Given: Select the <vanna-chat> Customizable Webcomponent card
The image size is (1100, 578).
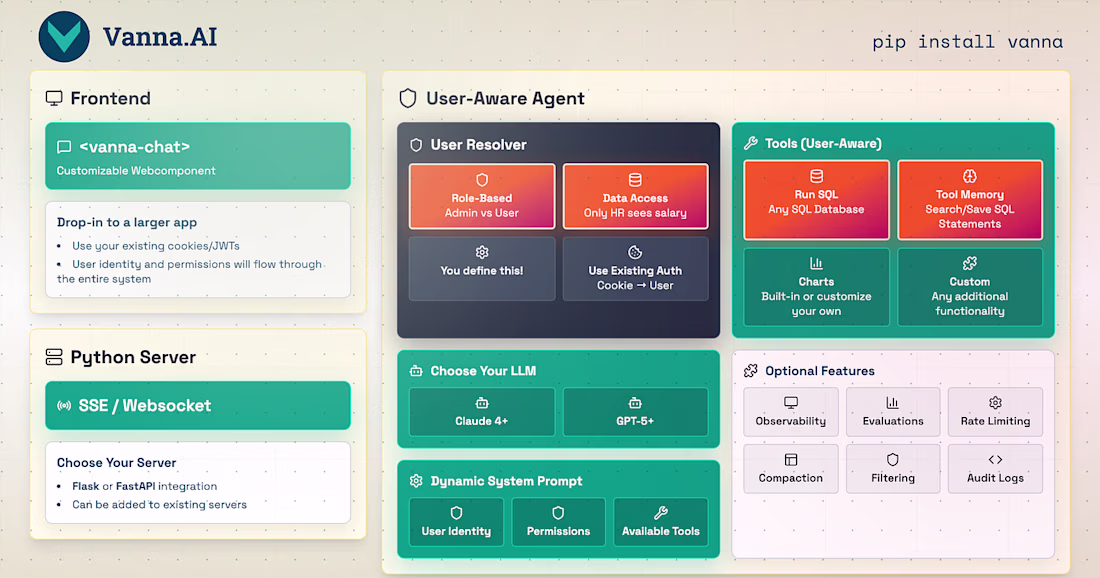Looking at the screenshot, I should [198, 156].
